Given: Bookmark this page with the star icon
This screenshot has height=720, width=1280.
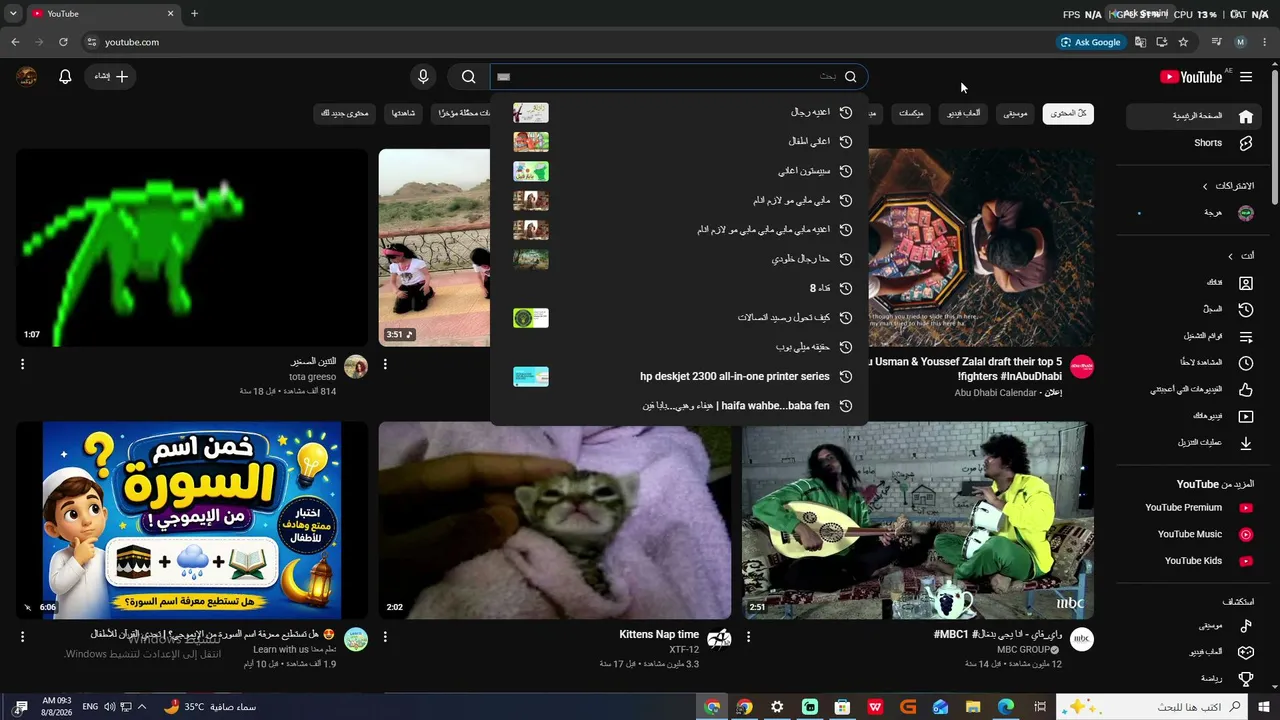Looking at the screenshot, I should [x=1184, y=42].
